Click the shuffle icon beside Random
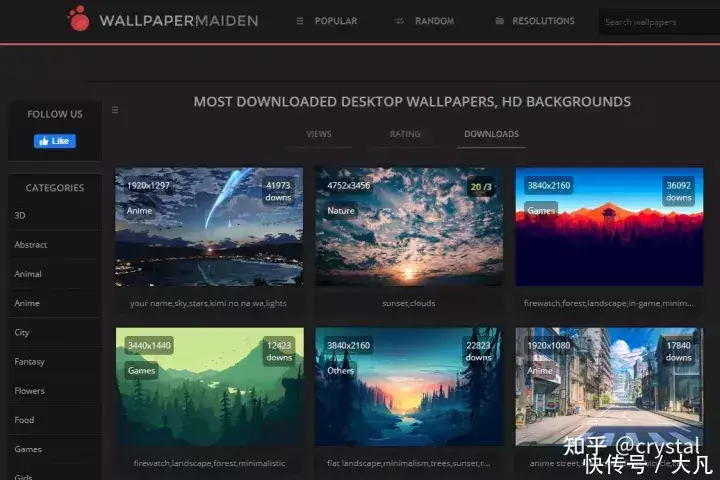The width and height of the screenshot is (720, 480). pos(399,21)
